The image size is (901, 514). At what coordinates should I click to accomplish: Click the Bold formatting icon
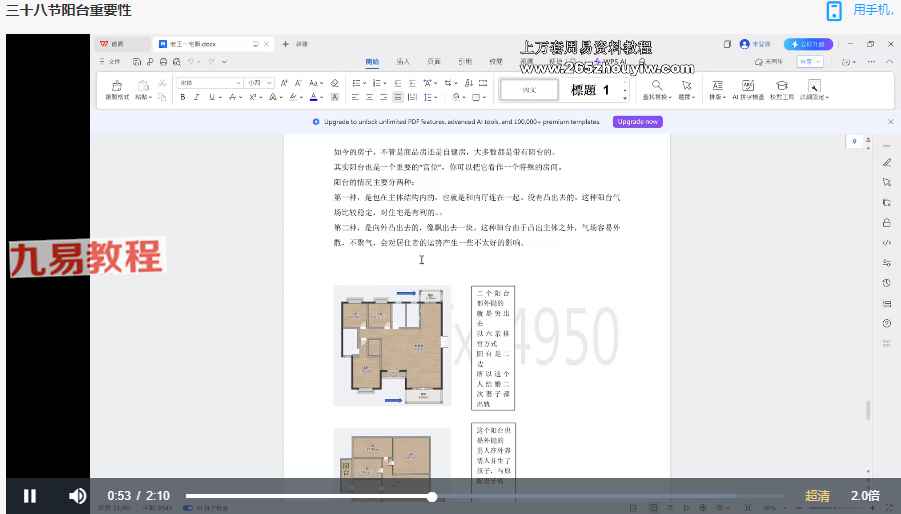tap(183, 97)
